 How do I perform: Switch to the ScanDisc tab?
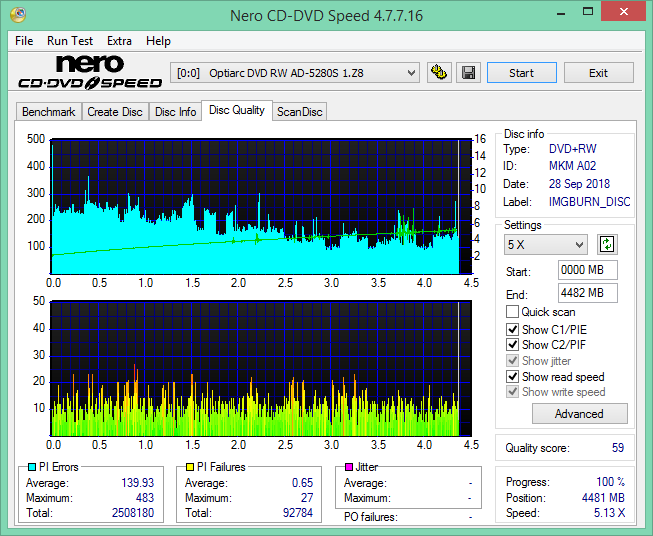(299, 112)
